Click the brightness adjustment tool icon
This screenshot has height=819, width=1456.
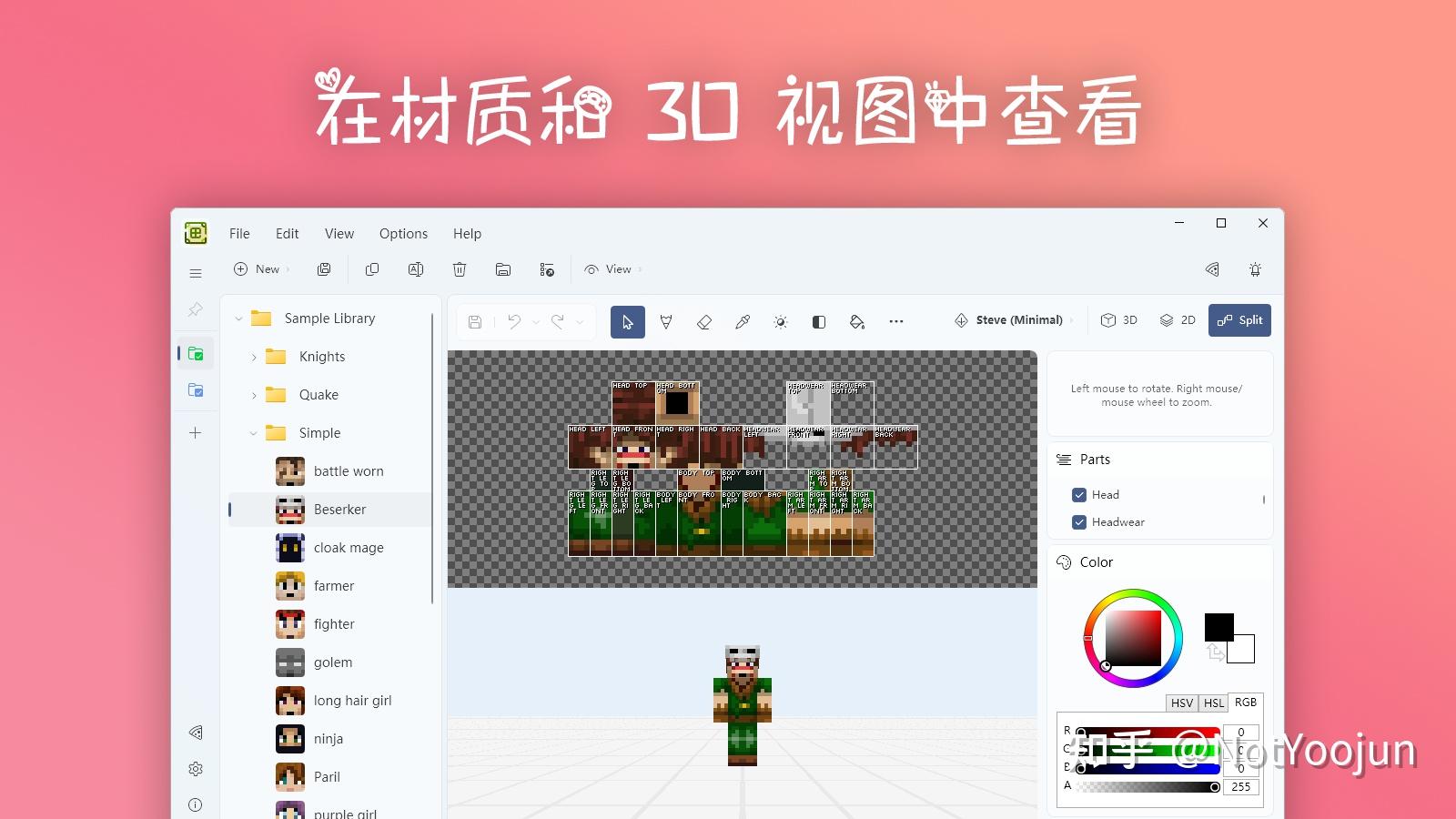tap(780, 320)
